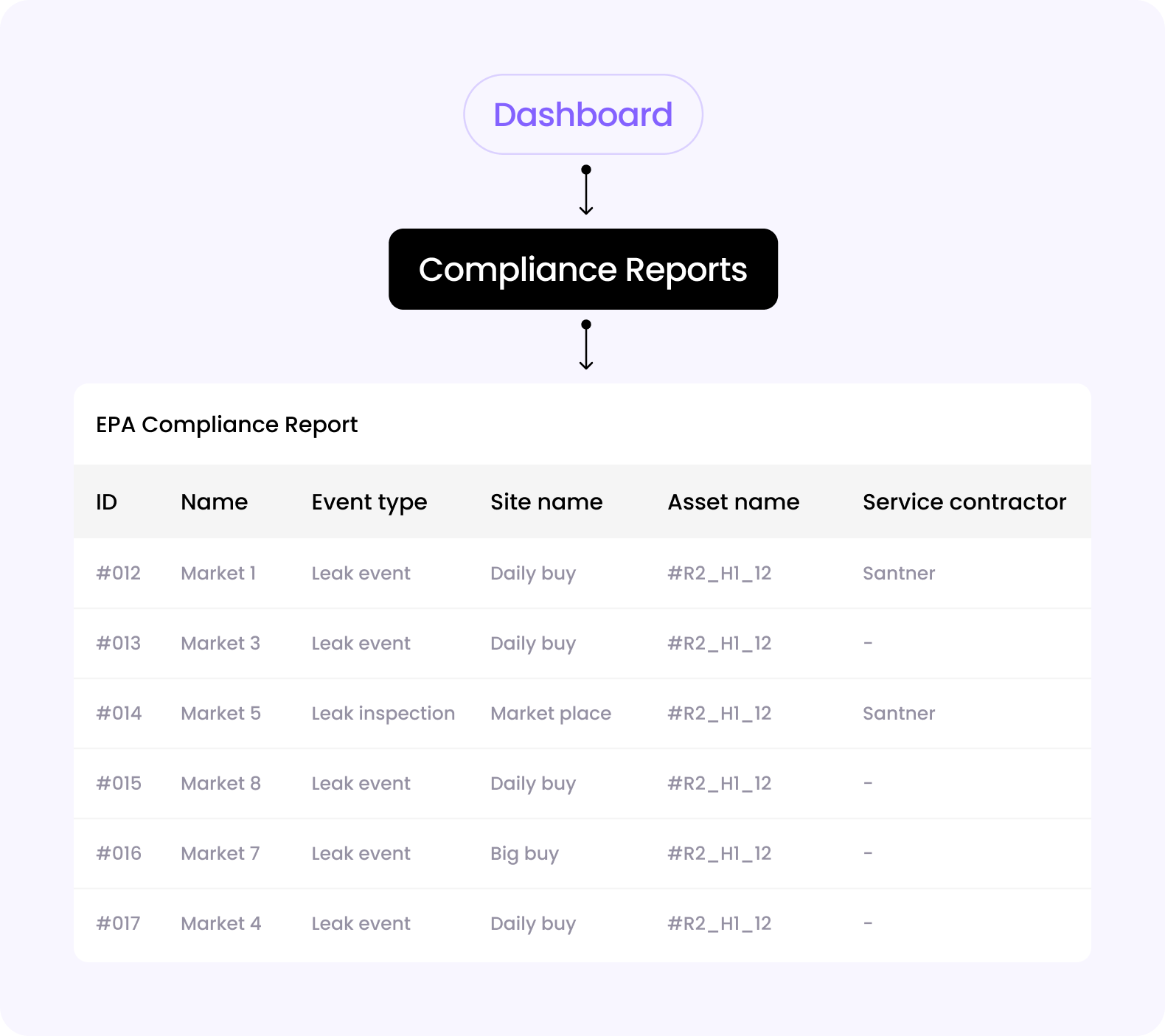The height and width of the screenshot is (1036, 1165).
Task: Click the Leak inspection event type
Action: (383, 714)
